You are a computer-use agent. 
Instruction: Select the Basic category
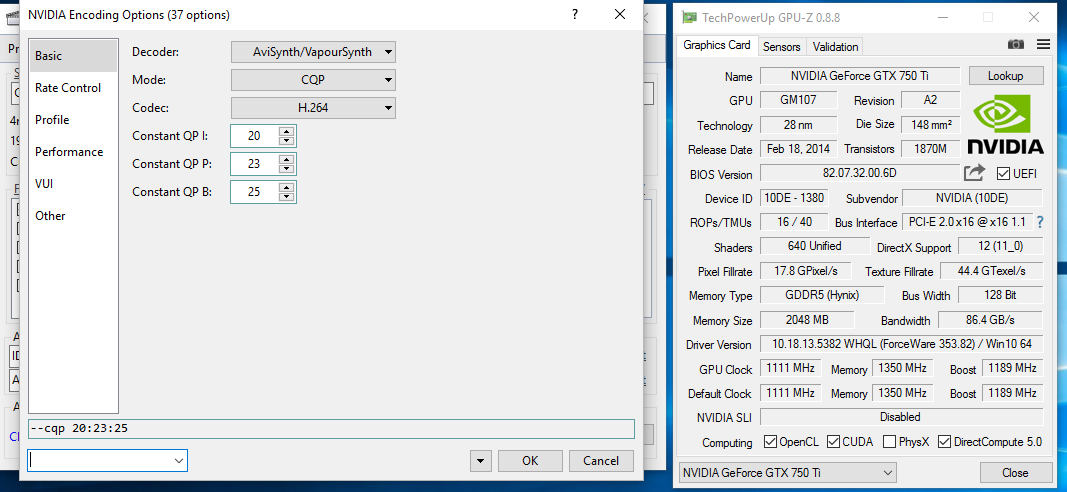(x=73, y=56)
